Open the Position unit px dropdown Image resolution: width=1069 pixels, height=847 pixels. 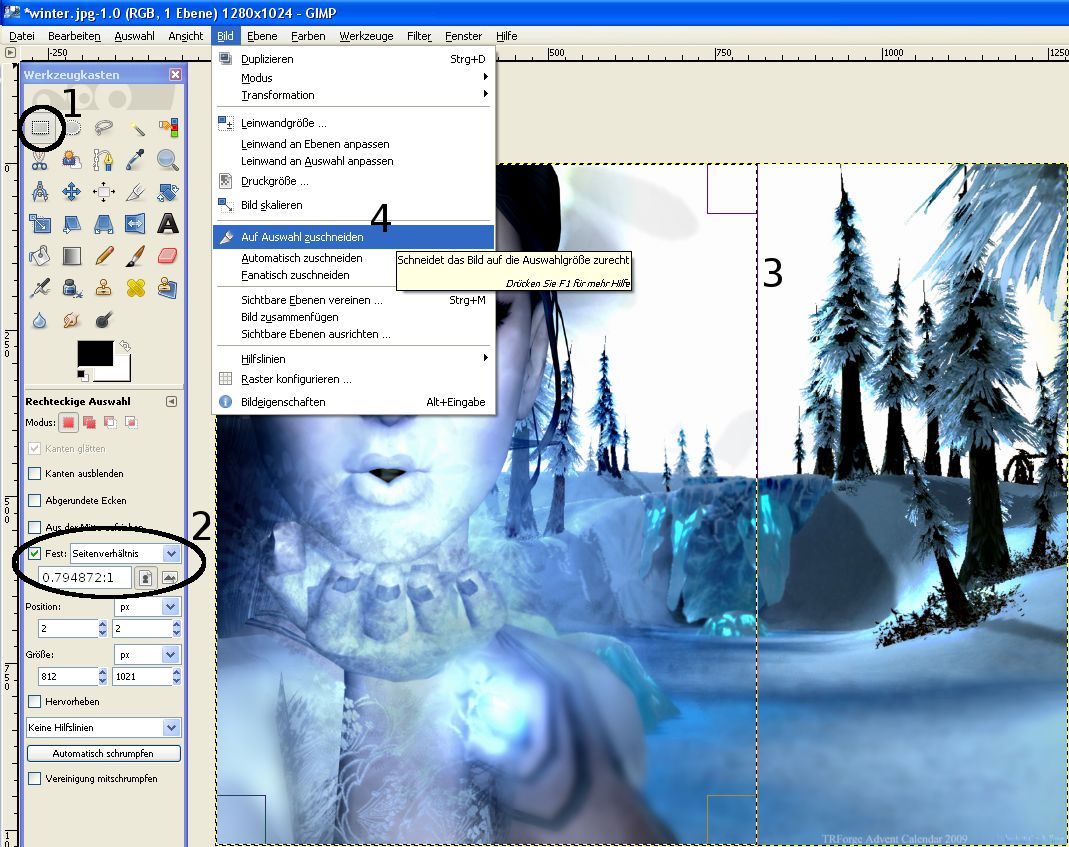(x=147, y=606)
